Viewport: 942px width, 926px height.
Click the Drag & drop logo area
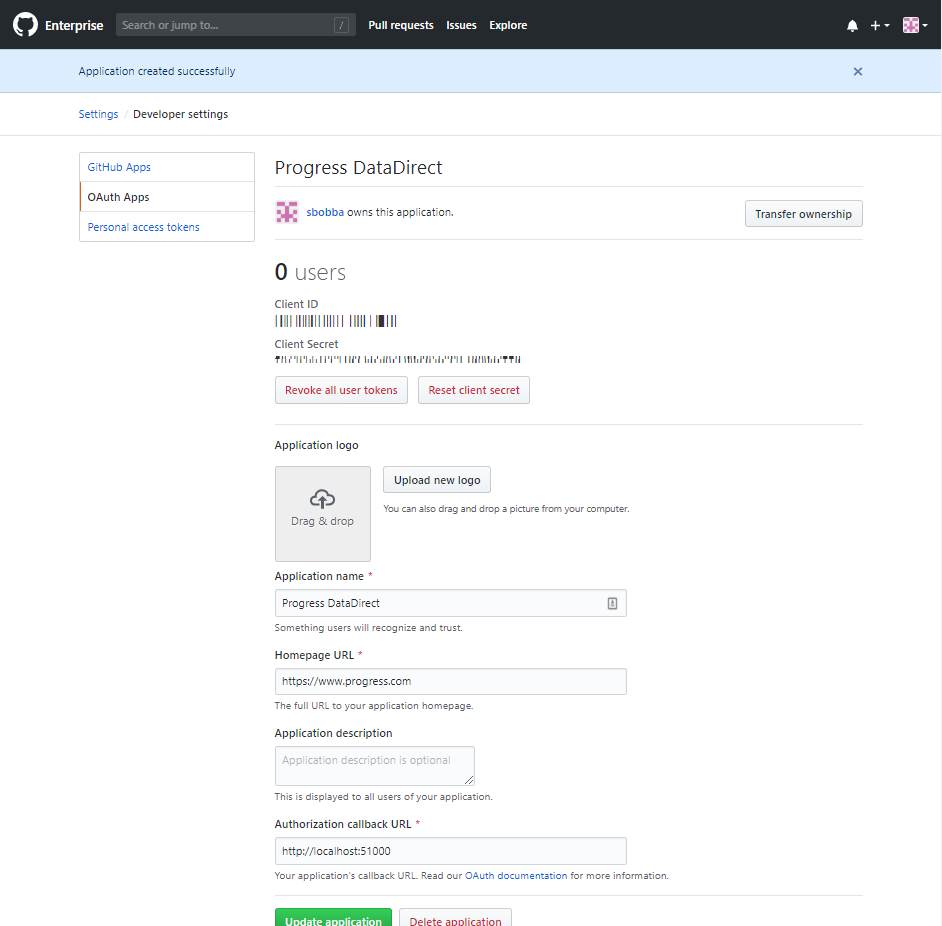pyautogui.click(x=323, y=514)
